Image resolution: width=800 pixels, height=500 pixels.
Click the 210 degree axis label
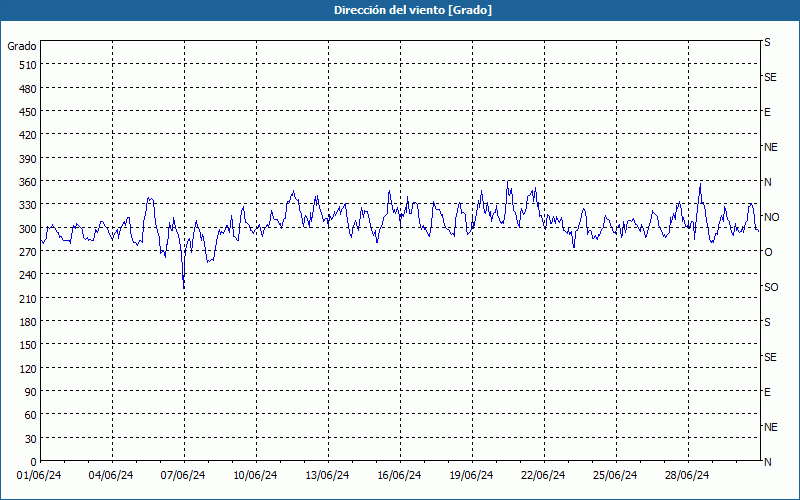point(28,298)
